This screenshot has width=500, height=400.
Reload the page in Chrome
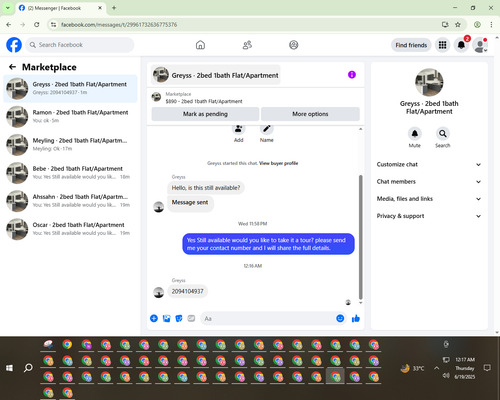(37, 25)
